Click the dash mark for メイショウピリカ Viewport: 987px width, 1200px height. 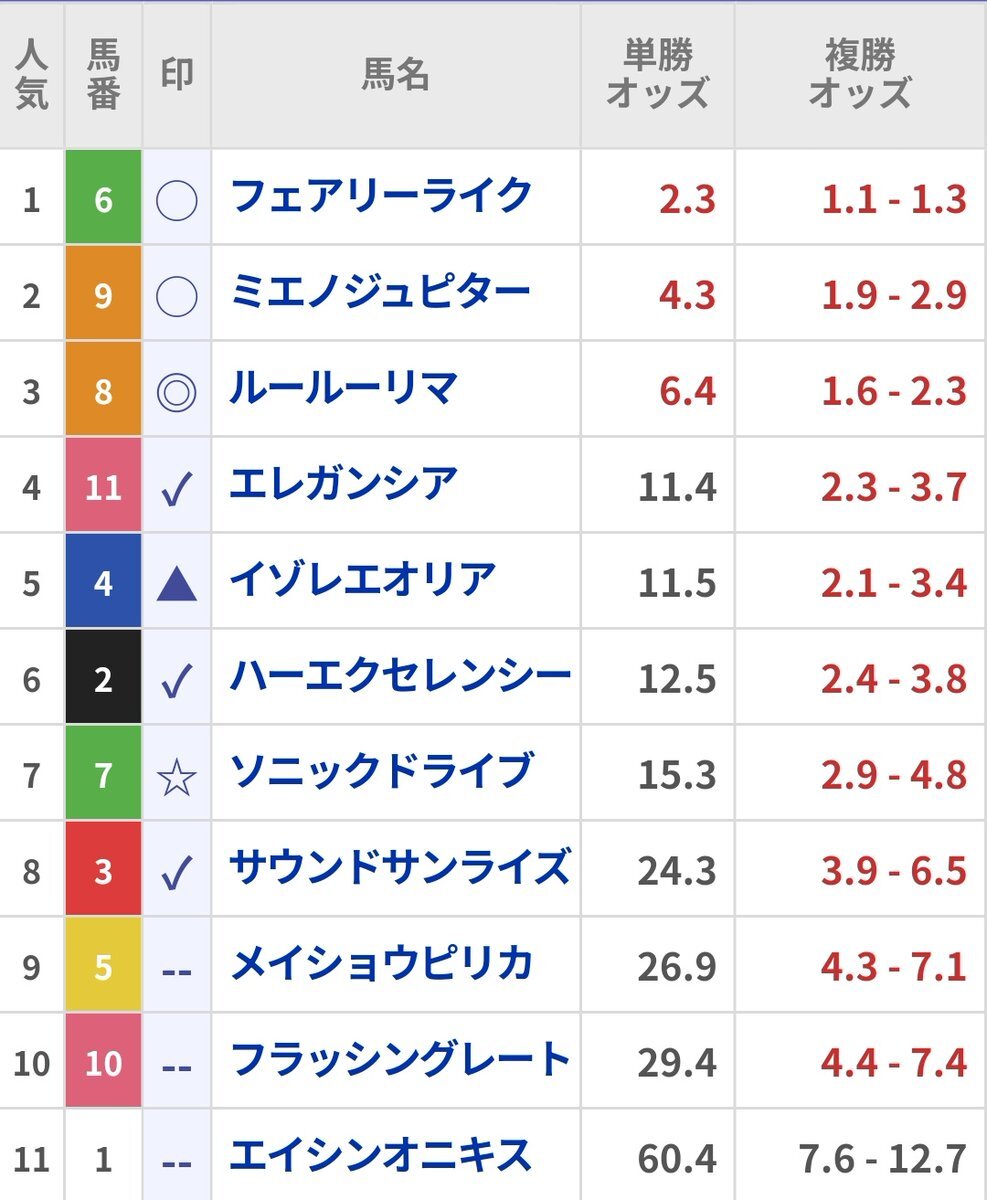coord(177,970)
